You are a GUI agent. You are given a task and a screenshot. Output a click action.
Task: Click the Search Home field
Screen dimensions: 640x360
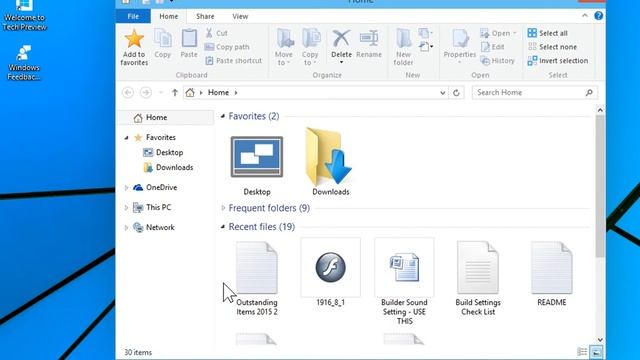535,93
